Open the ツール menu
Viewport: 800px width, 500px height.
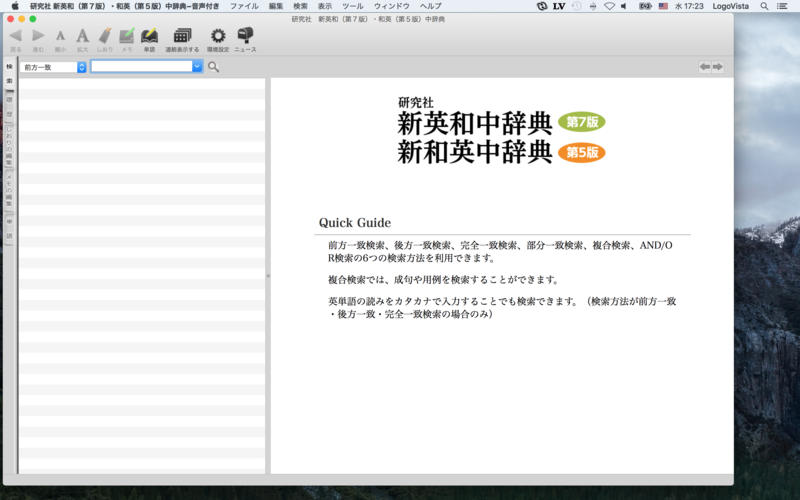point(353,6)
